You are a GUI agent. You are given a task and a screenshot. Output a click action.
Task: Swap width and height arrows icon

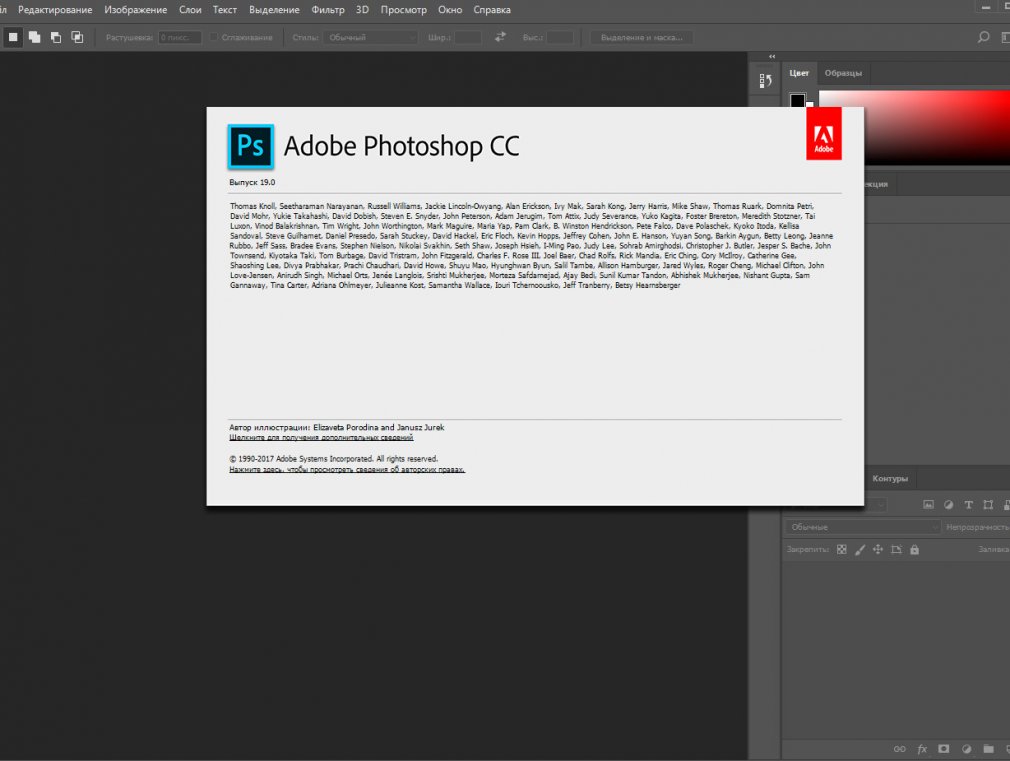coord(500,37)
